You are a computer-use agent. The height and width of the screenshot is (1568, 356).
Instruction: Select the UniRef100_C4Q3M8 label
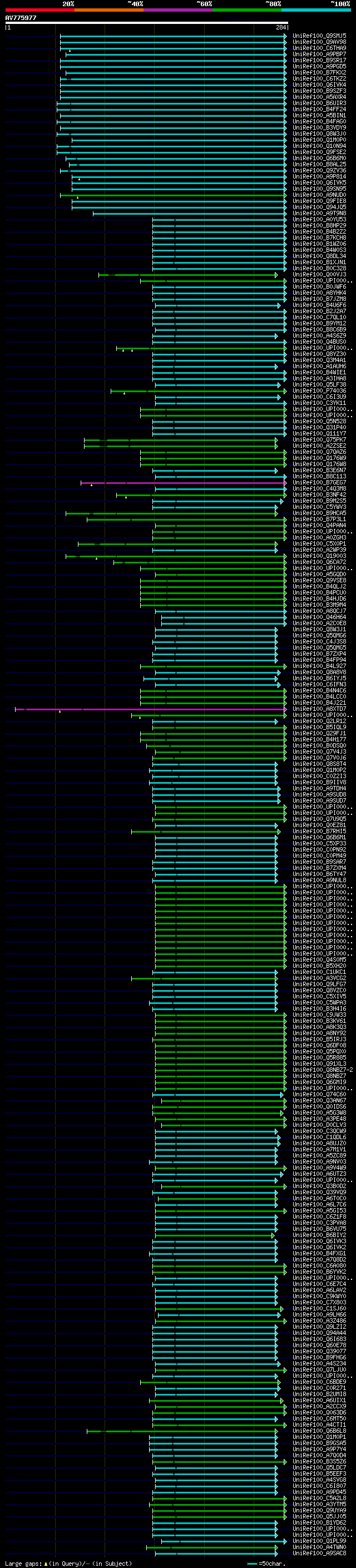(319, 489)
